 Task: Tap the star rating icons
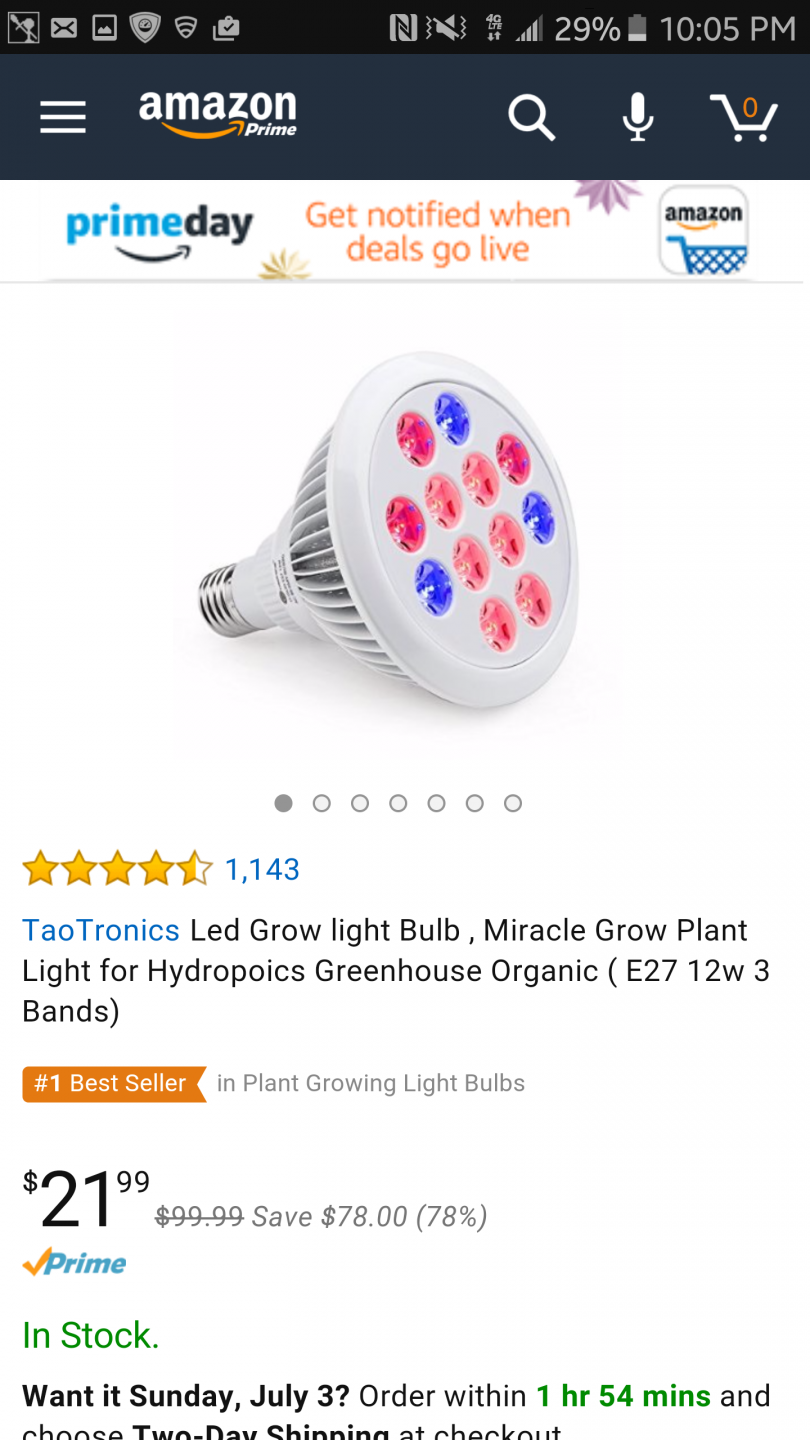click(x=118, y=869)
